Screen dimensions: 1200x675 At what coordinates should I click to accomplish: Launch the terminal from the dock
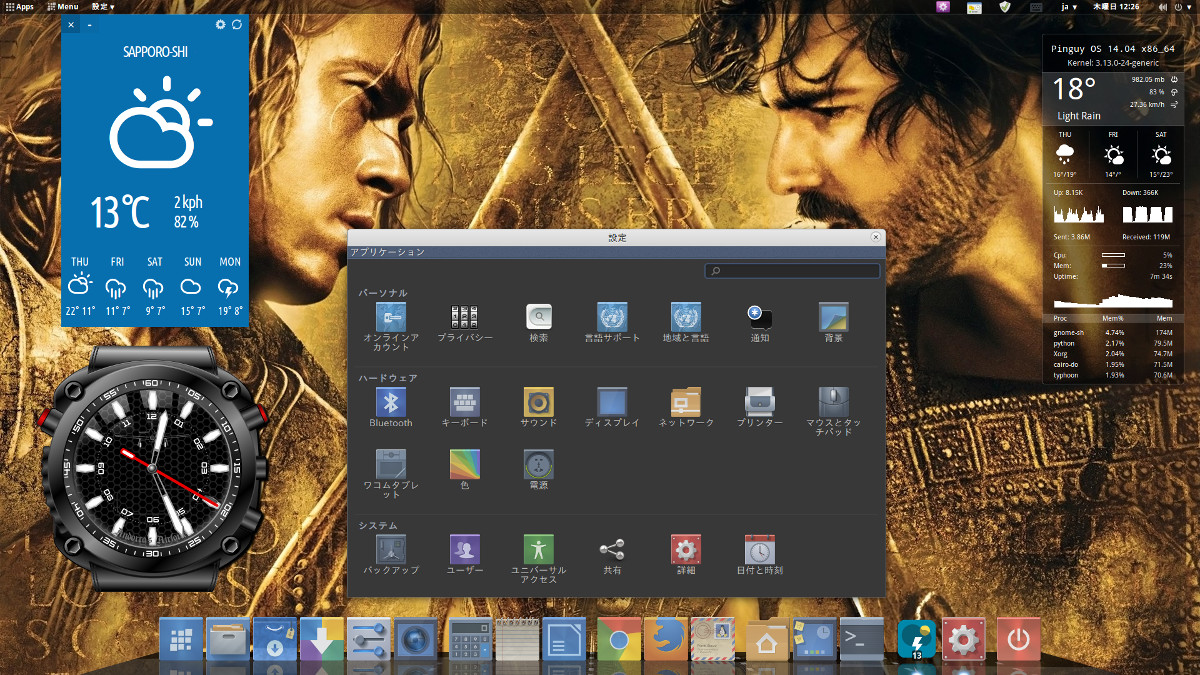861,641
